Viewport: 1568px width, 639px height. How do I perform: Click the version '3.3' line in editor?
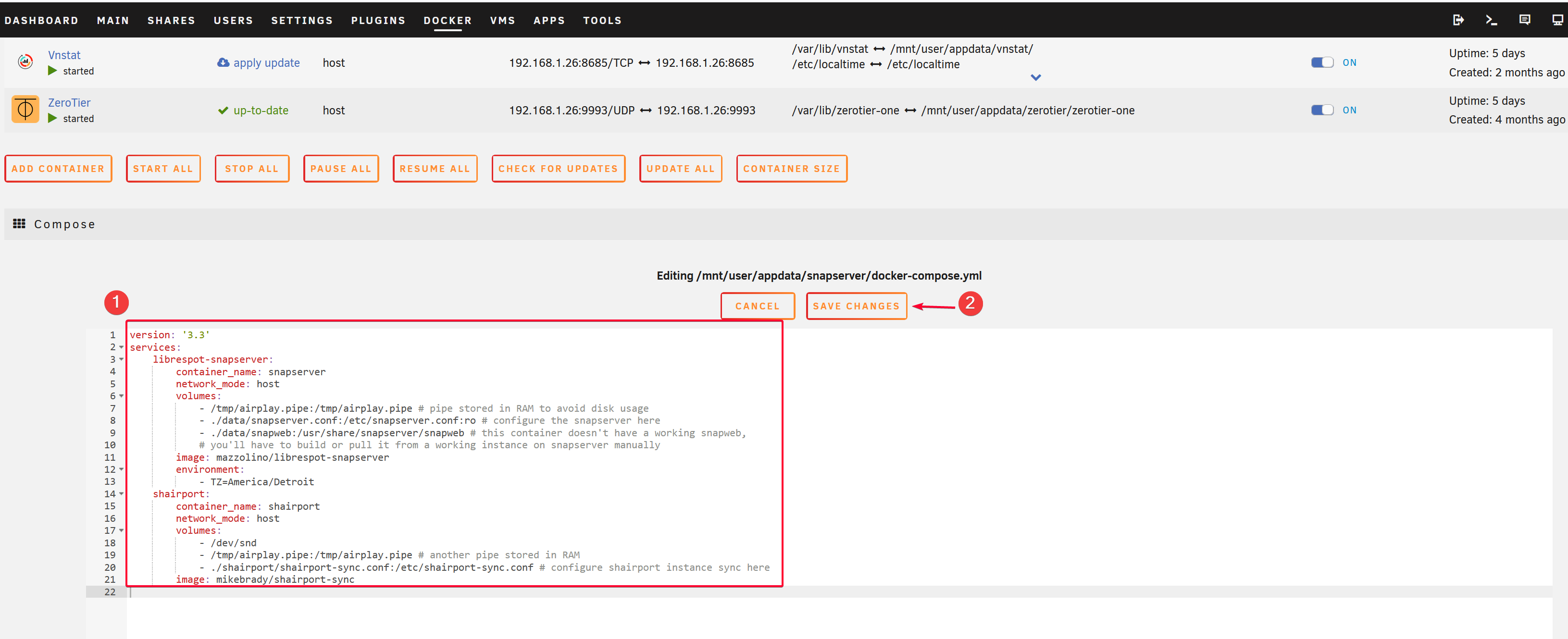coord(169,335)
